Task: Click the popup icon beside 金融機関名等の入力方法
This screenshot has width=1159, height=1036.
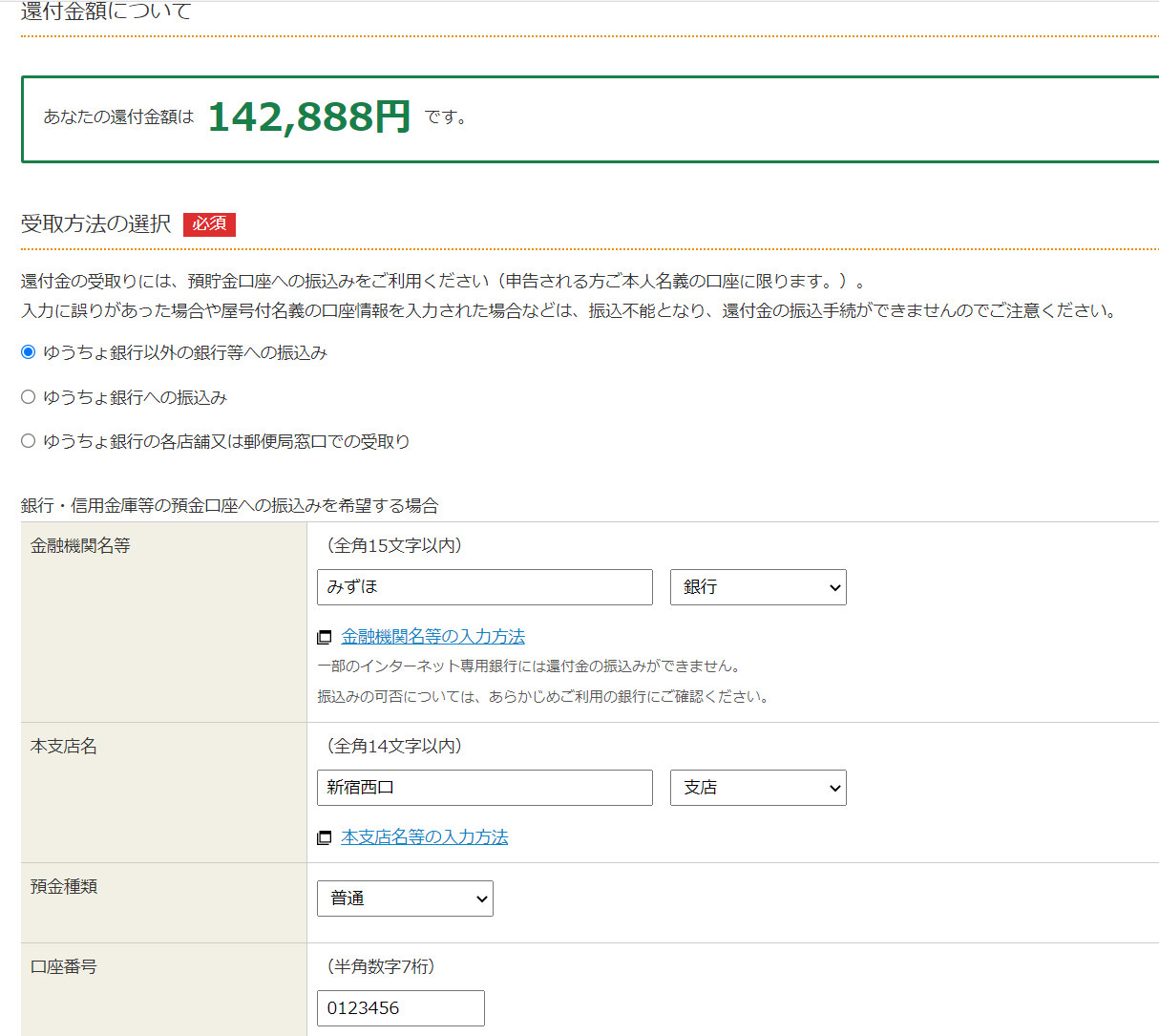Action: click(325, 637)
